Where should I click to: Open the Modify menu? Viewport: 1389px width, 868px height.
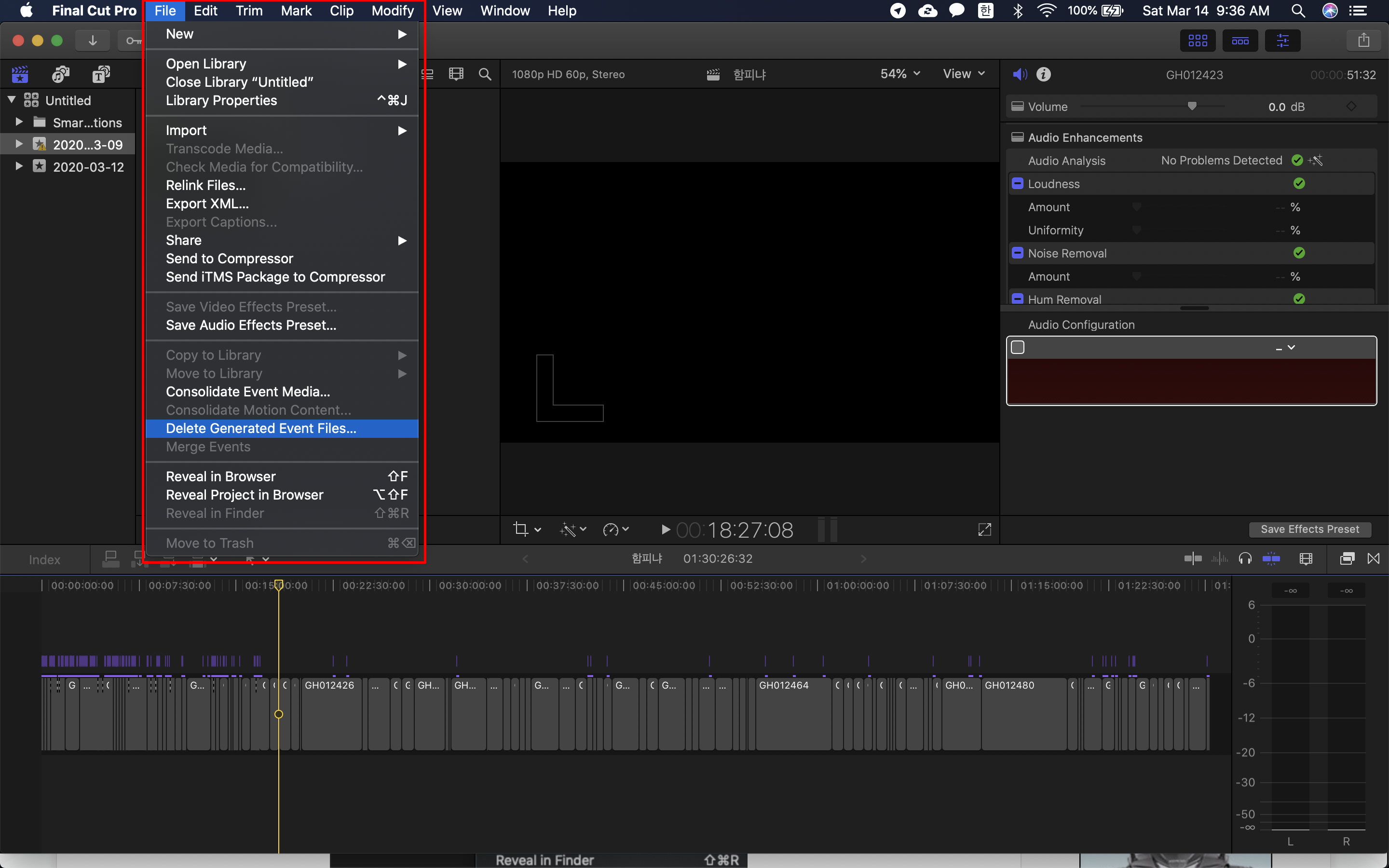pyautogui.click(x=392, y=11)
